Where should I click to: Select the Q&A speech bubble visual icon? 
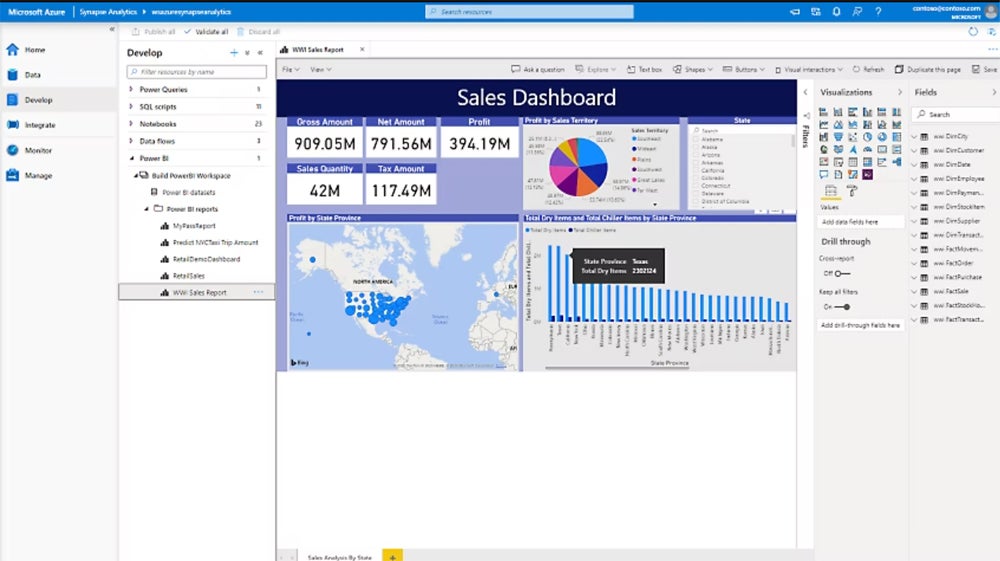823,174
